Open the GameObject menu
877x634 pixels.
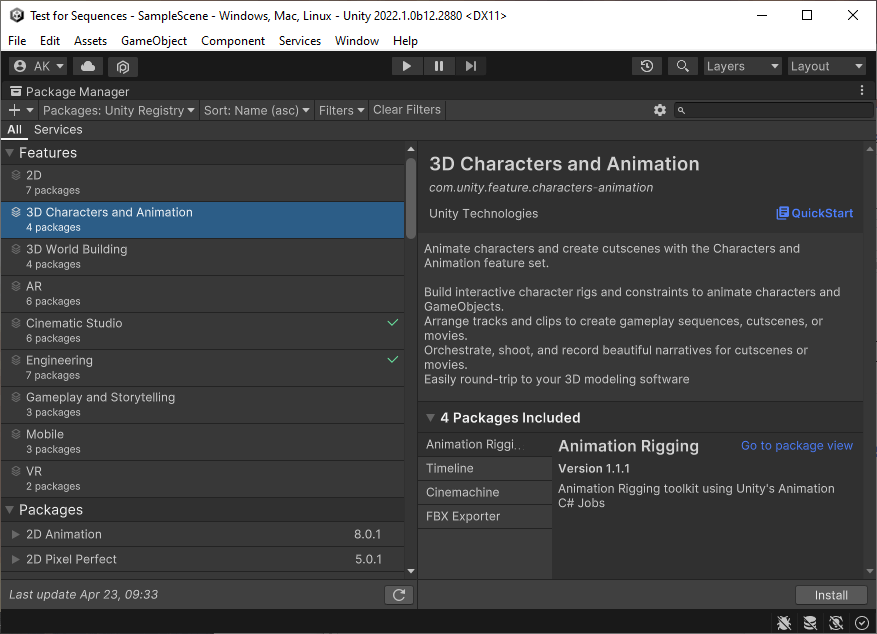pyautogui.click(x=154, y=41)
